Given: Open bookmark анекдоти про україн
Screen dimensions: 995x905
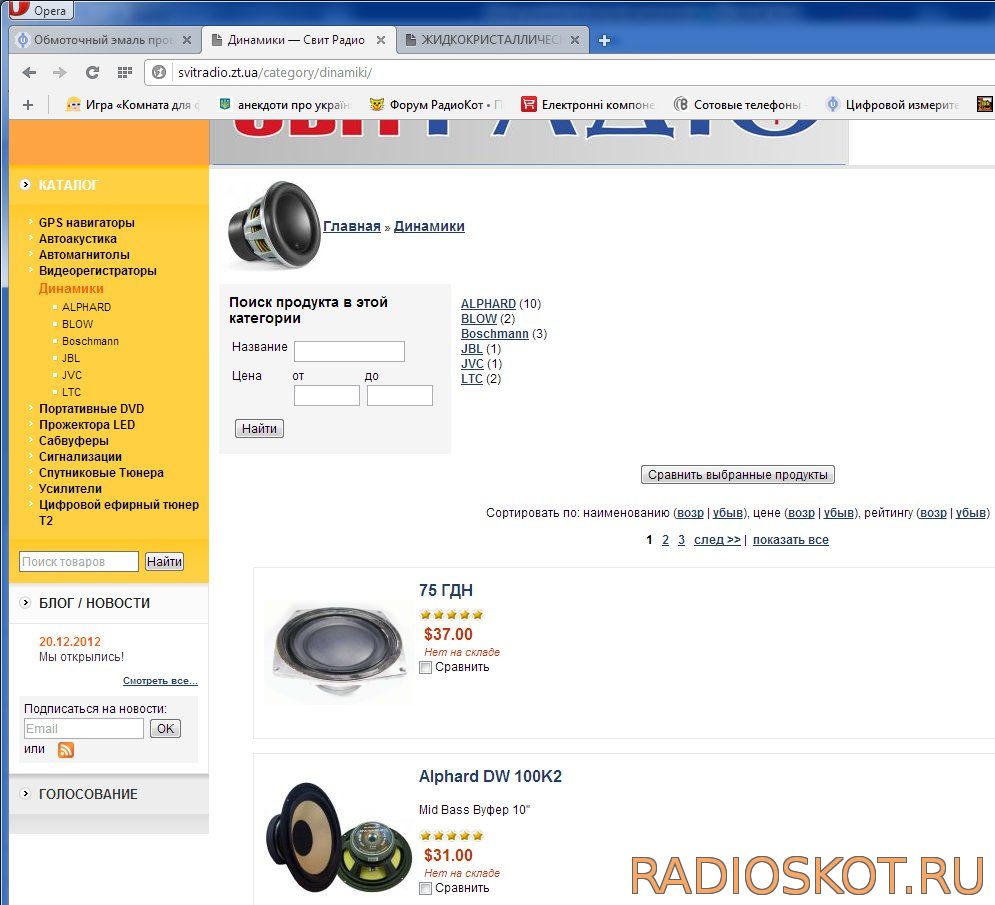Looking at the screenshot, I should [285, 105].
